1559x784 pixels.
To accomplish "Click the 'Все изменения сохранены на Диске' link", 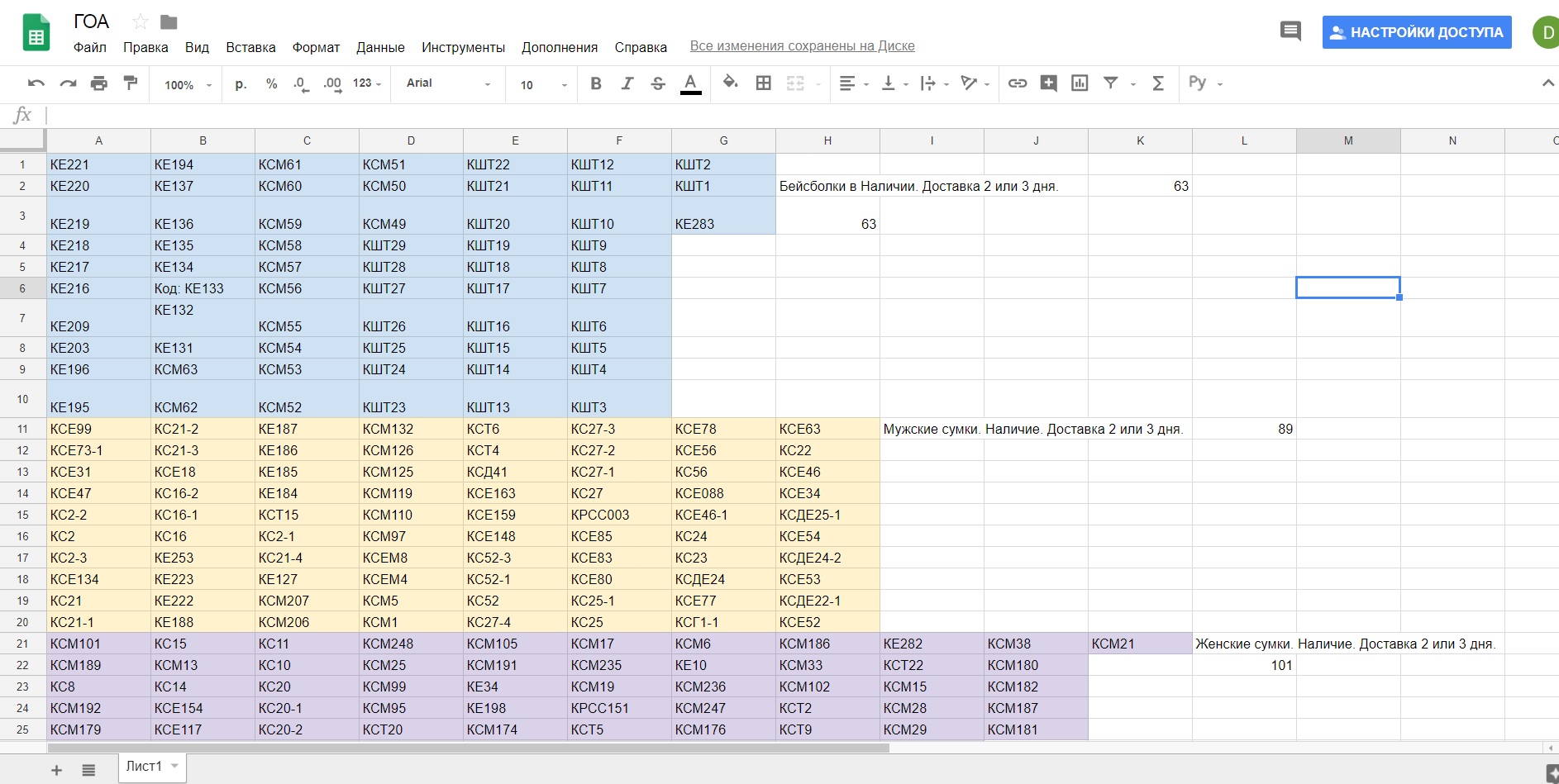I will (802, 46).
